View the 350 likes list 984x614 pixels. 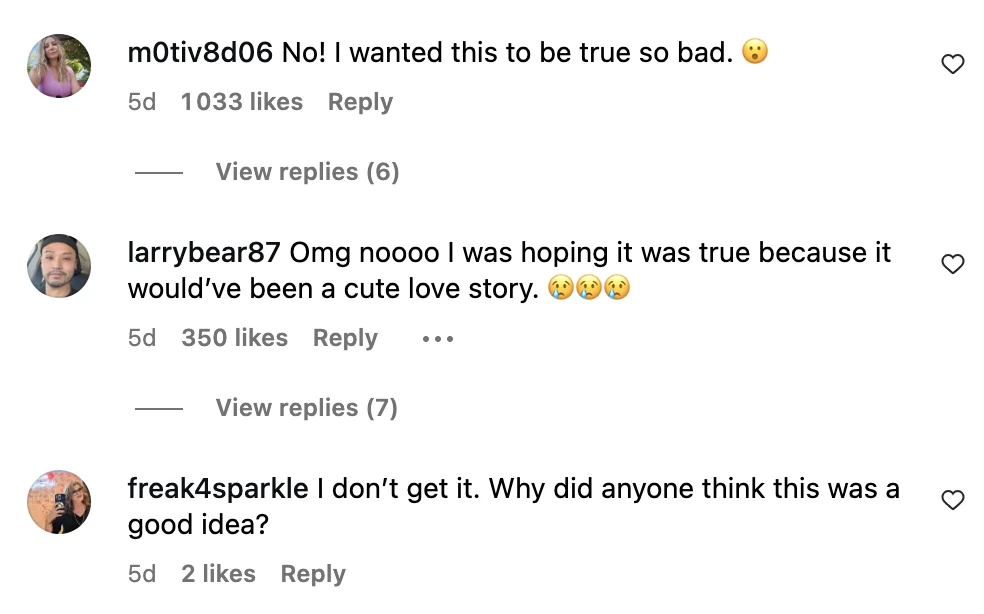click(234, 338)
